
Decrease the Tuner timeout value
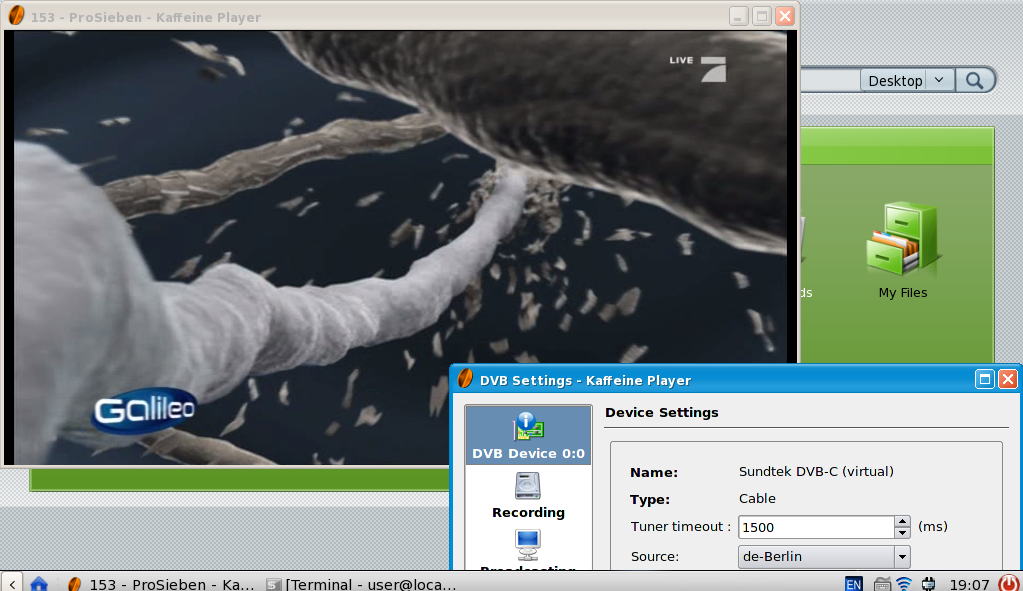(902, 532)
